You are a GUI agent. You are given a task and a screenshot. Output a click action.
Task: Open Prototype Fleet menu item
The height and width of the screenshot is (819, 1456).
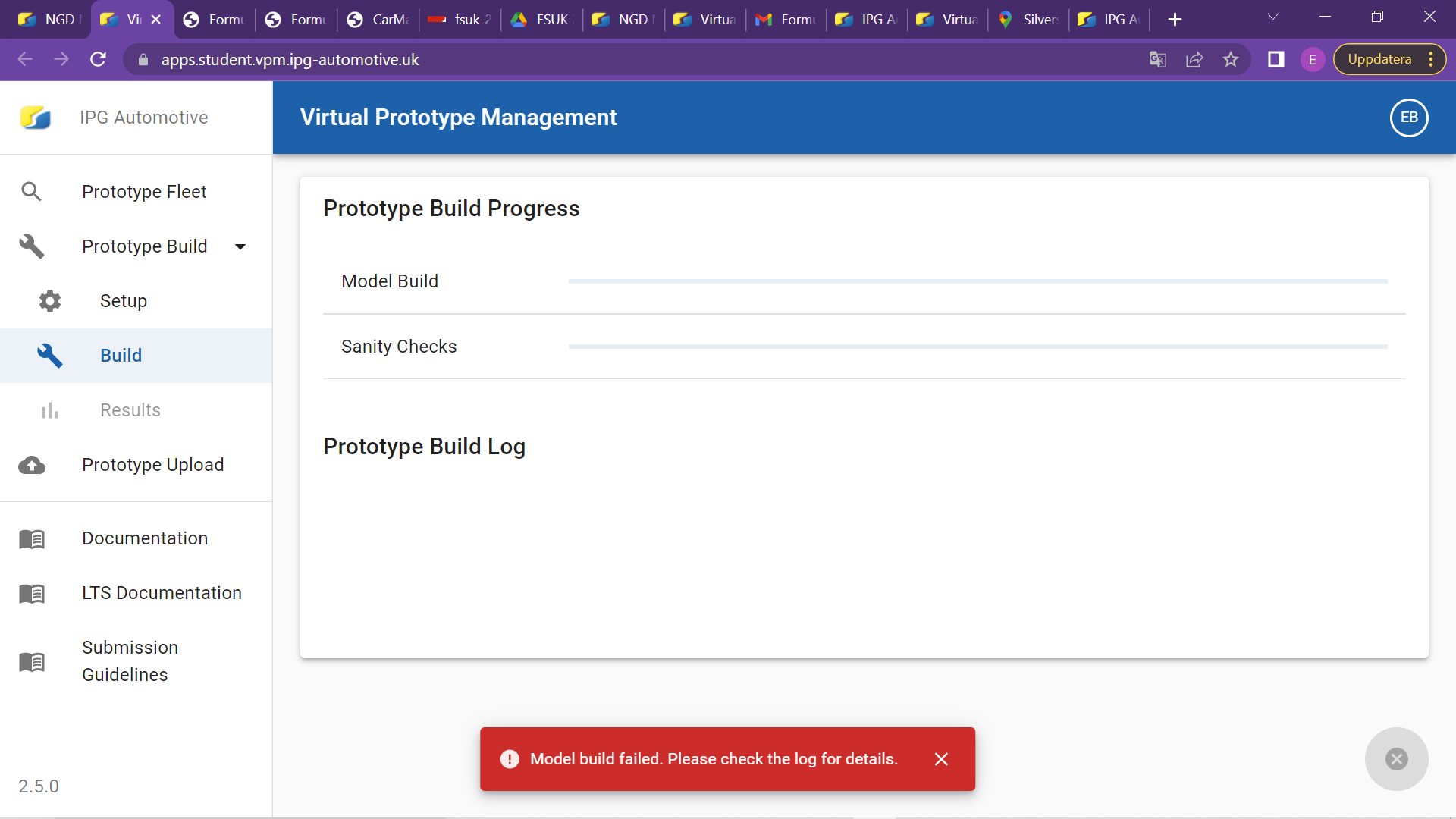(x=136, y=192)
